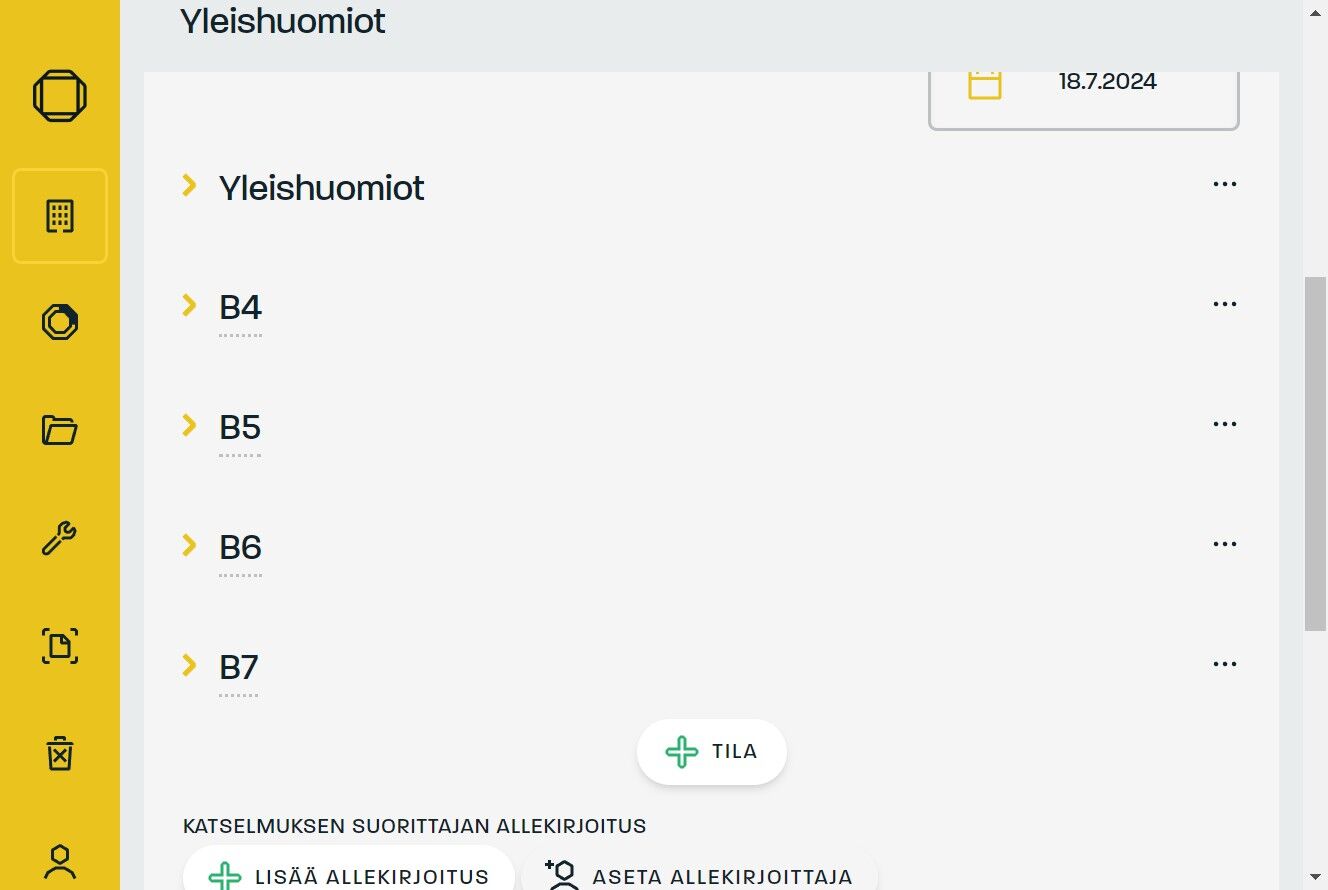Click the calendar icon next to 18.7.2024
Image resolution: width=1328 pixels, height=890 pixels.
(984, 84)
